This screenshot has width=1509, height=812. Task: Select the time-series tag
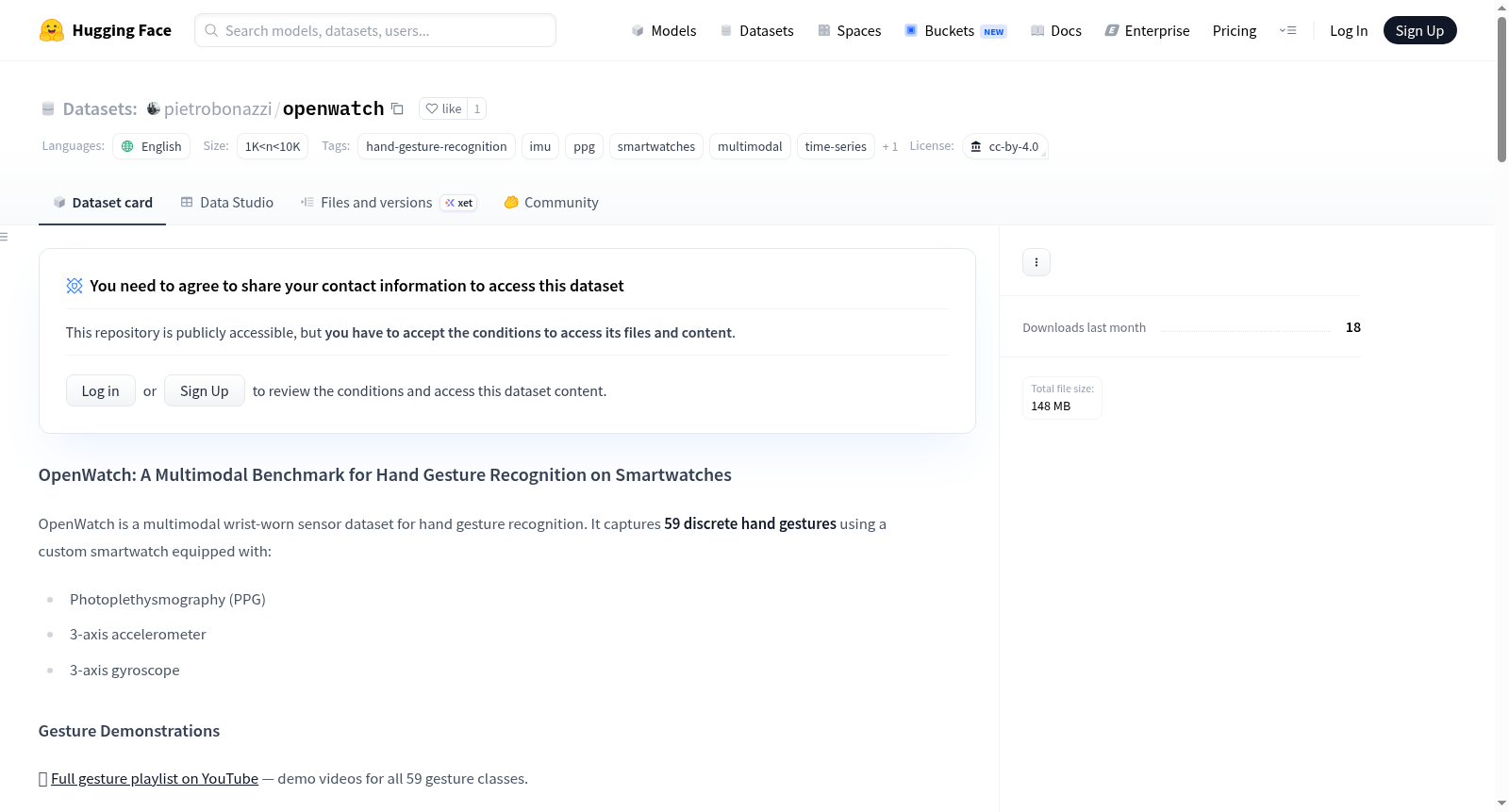(836, 146)
